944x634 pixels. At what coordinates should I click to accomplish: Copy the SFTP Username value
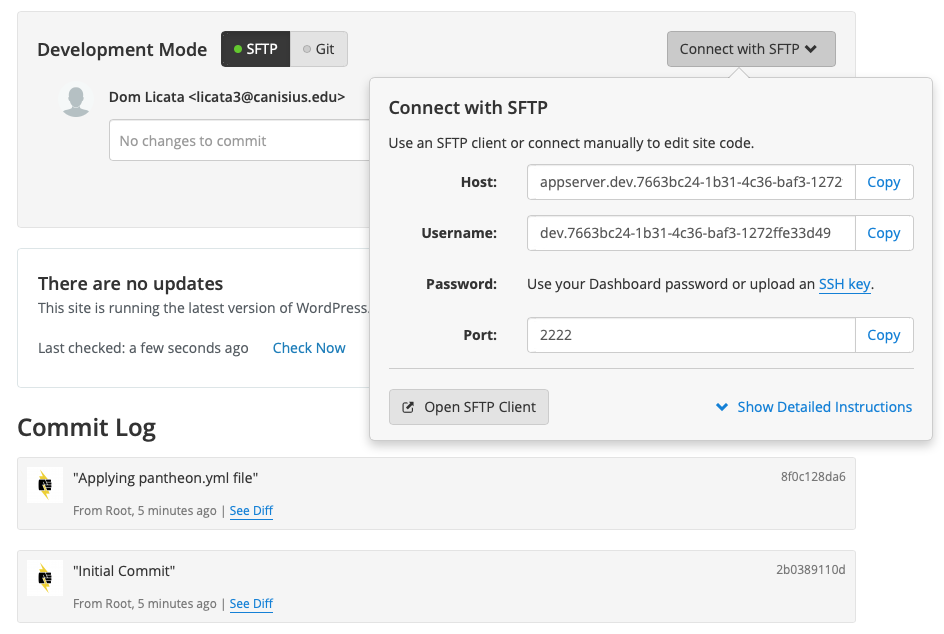[883, 233]
